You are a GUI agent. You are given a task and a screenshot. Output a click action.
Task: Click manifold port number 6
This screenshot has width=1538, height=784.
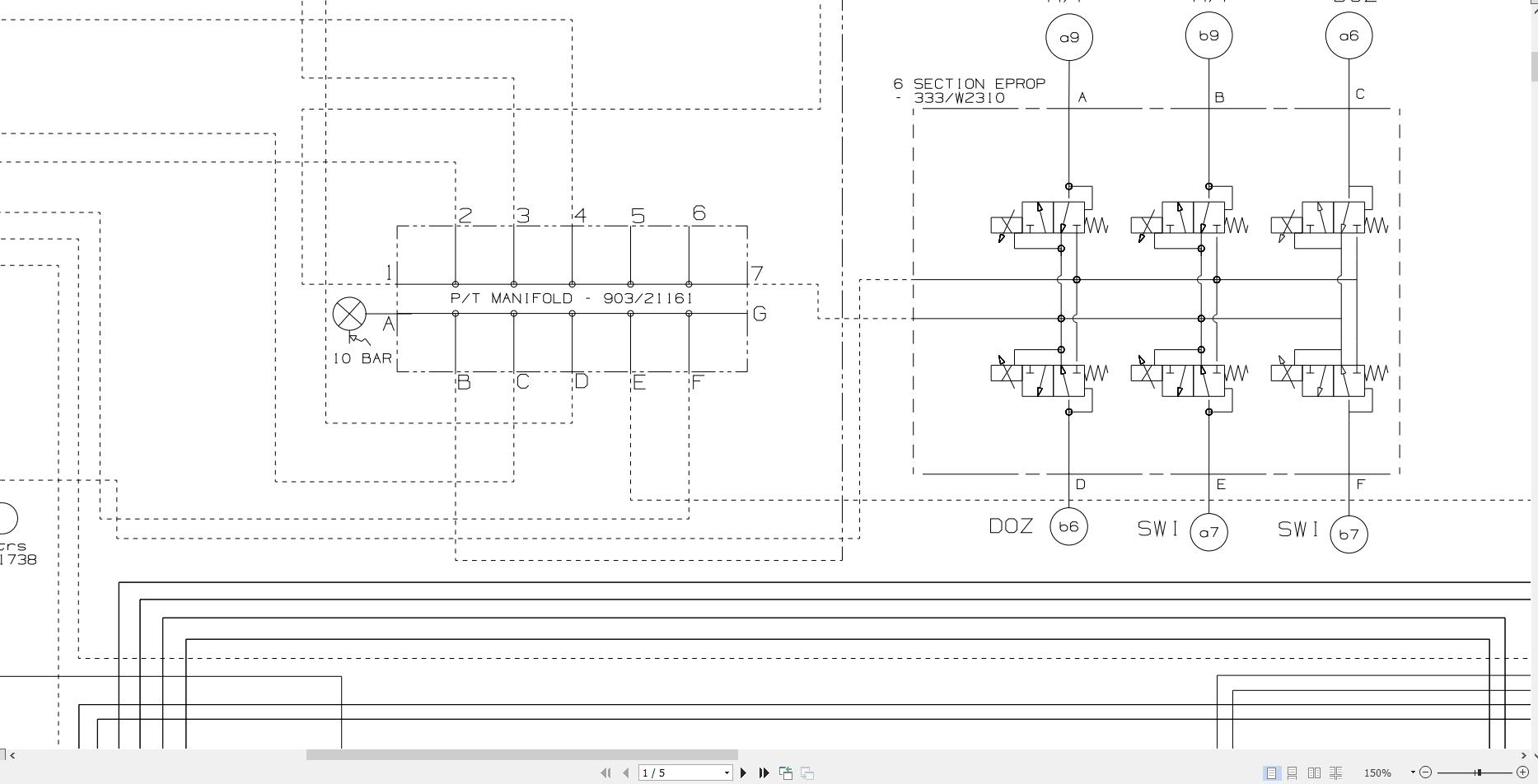699,213
